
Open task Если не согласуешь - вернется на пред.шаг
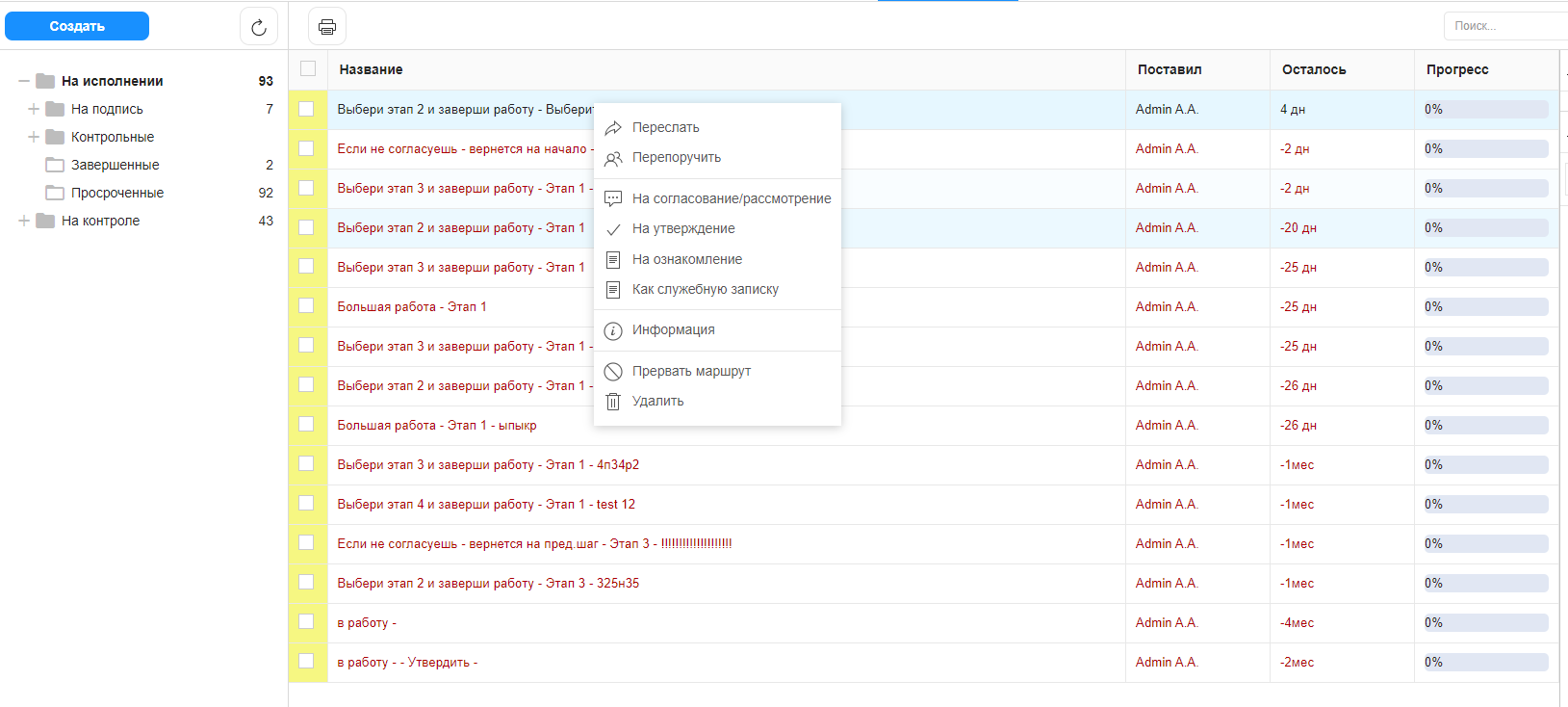(x=534, y=543)
